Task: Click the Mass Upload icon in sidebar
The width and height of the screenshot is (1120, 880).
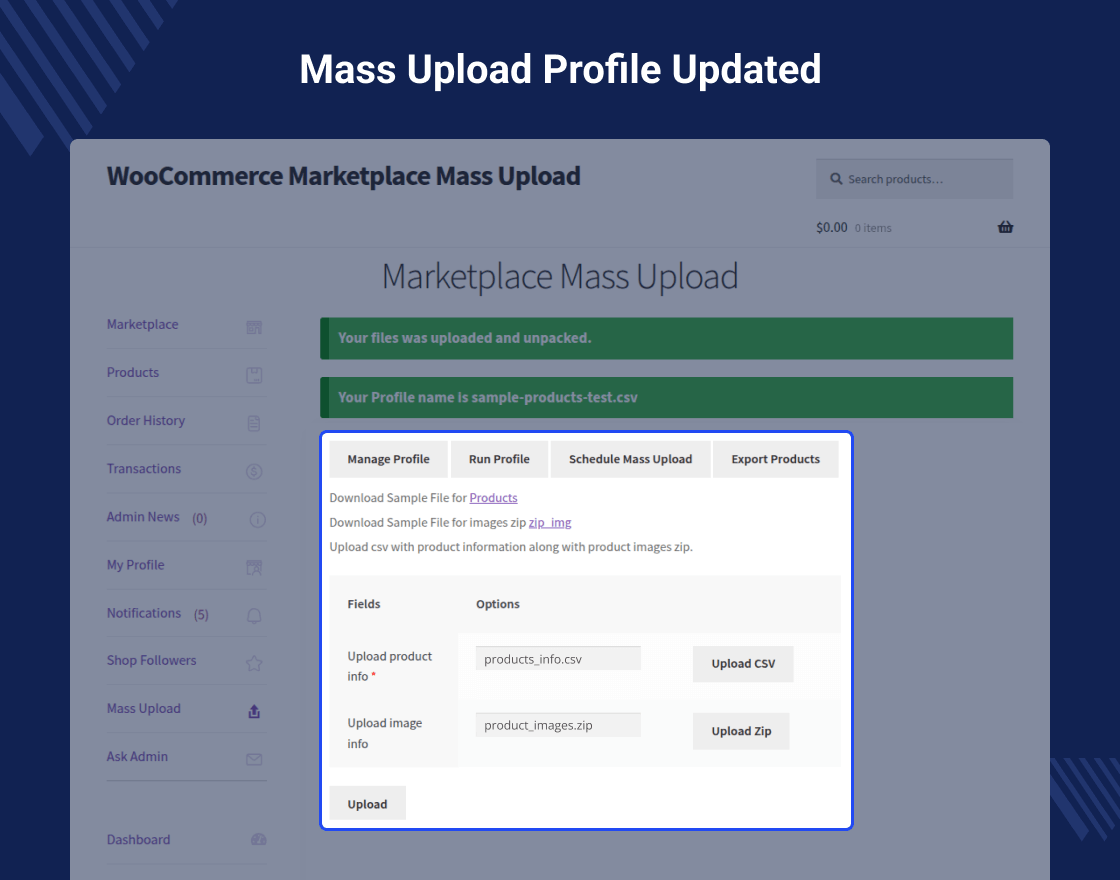Action: click(x=254, y=711)
